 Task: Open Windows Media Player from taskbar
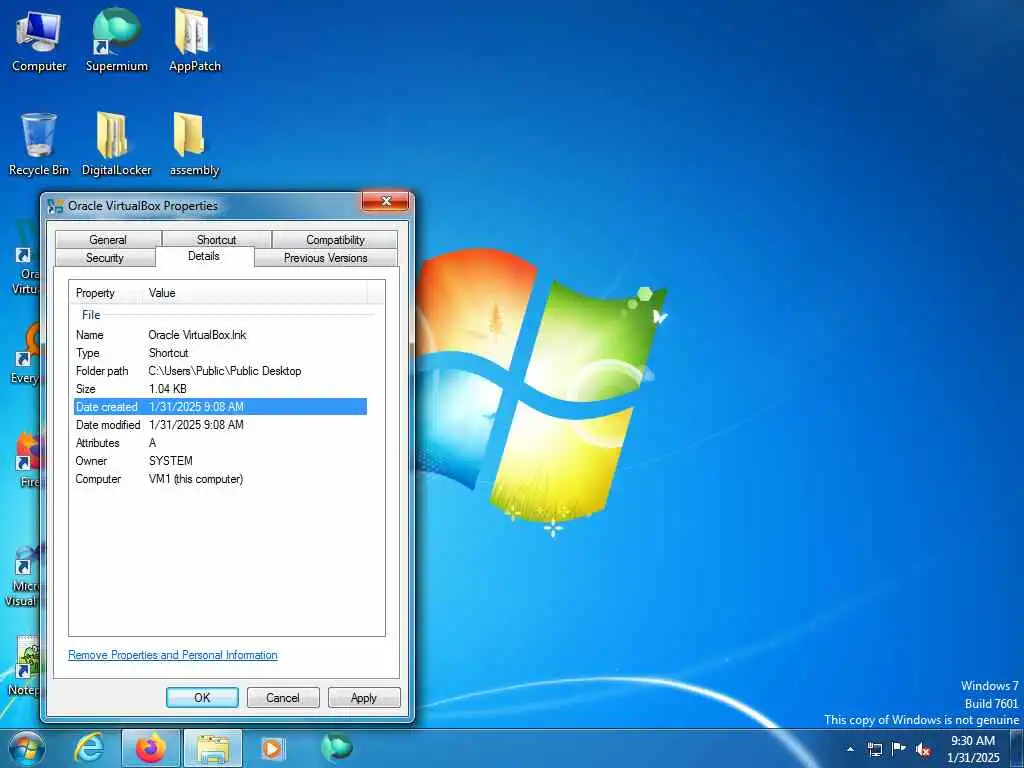point(272,748)
